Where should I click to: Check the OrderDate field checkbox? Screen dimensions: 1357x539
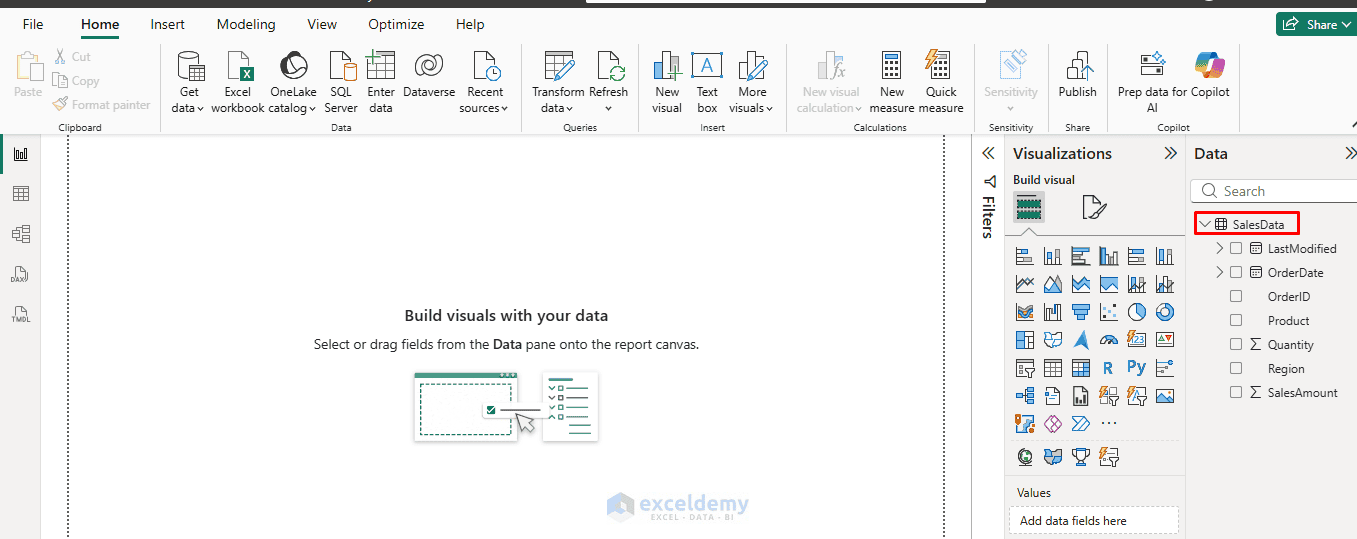[x=1236, y=272]
